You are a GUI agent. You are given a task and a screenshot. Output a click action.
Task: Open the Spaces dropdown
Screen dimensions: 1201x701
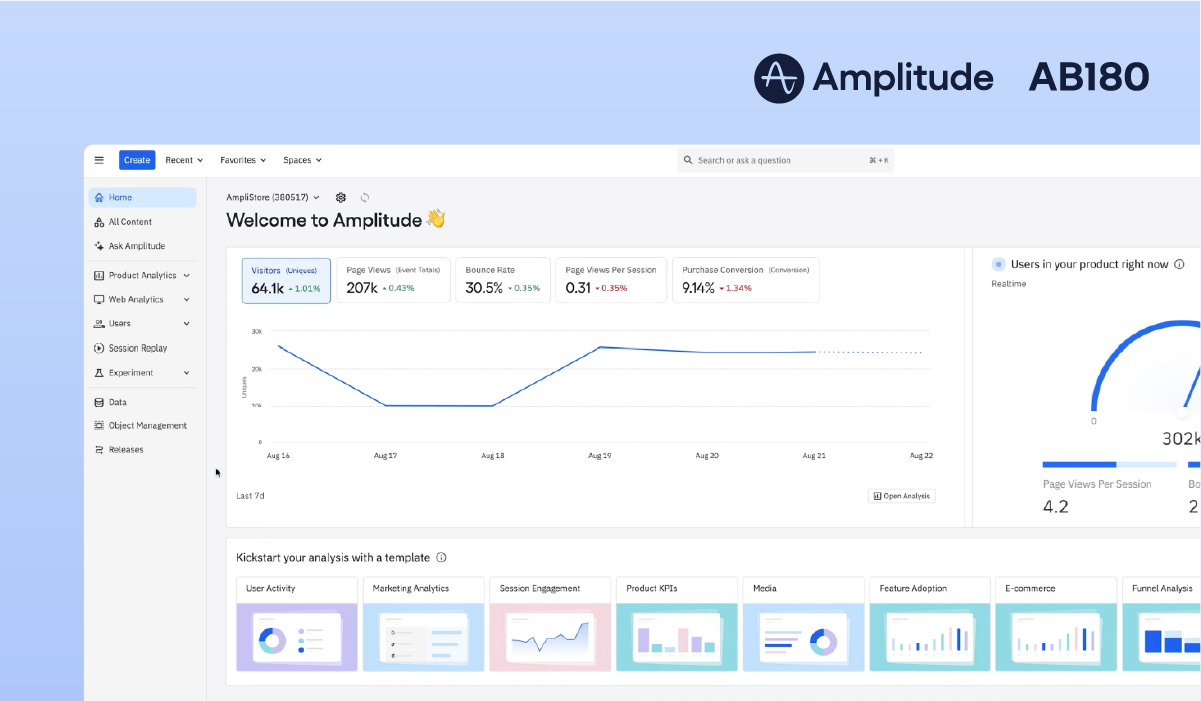click(x=302, y=160)
